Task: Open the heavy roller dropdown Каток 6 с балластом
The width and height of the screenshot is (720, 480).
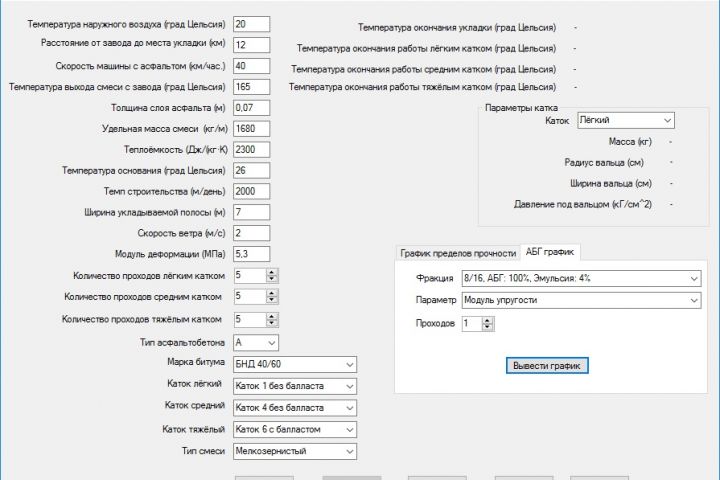Action: pos(295,429)
